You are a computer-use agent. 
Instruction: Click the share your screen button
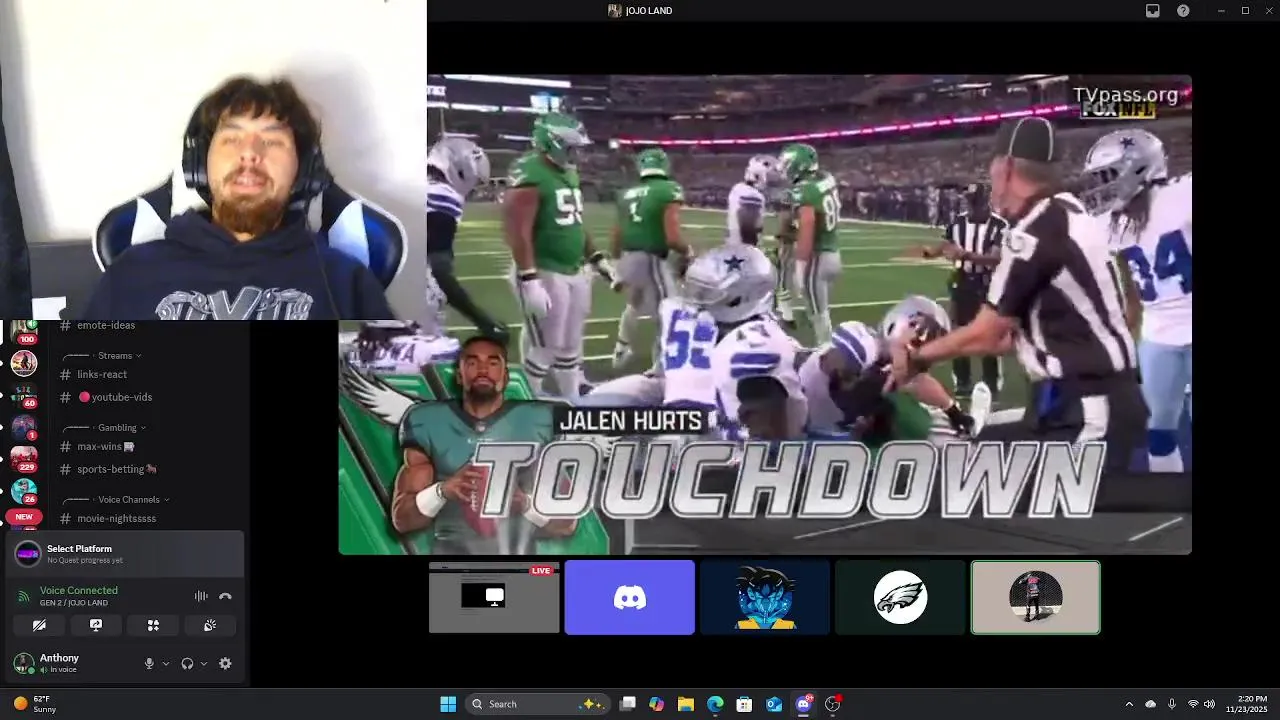(96, 625)
